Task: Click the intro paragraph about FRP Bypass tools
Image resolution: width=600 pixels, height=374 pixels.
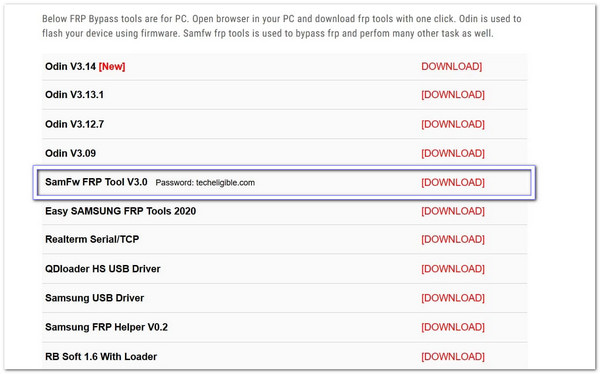Action: pos(282,26)
